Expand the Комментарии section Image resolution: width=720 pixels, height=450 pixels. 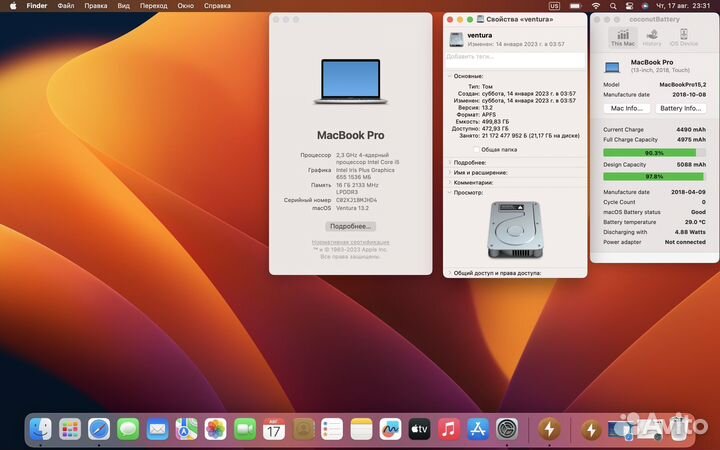coord(450,183)
